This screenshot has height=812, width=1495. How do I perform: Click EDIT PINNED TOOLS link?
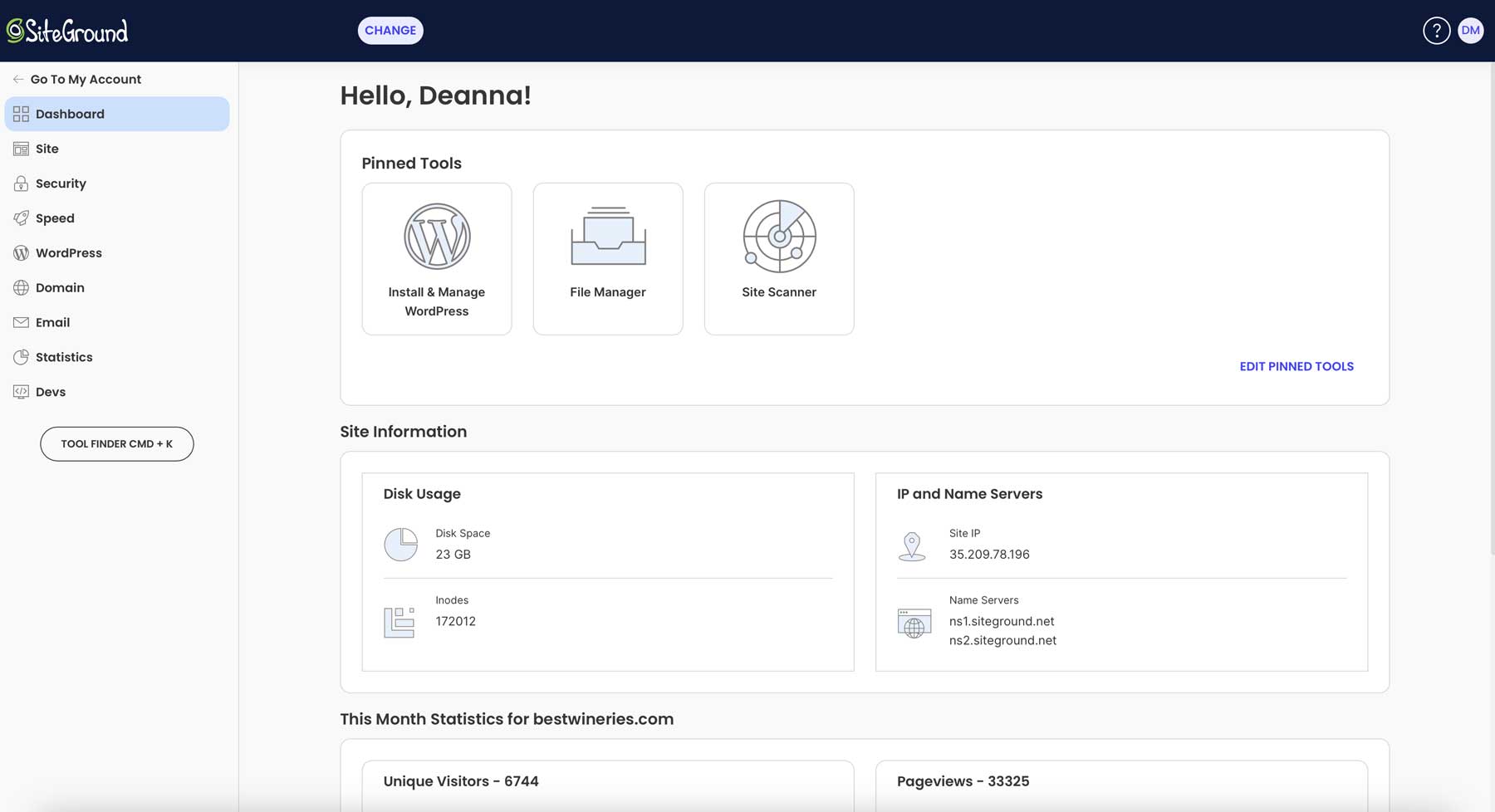(x=1296, y=366)
